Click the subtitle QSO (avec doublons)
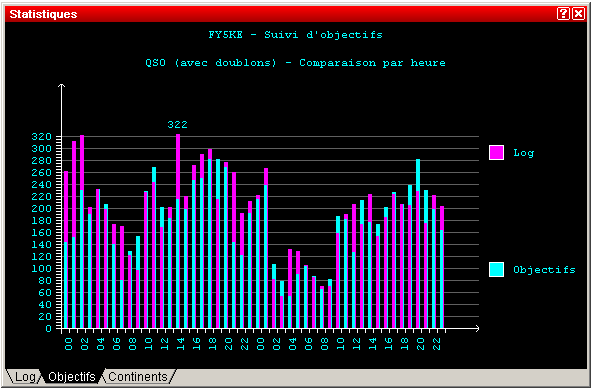The height and width of the screenshot is (390, 592). click(x=212, y=63)
